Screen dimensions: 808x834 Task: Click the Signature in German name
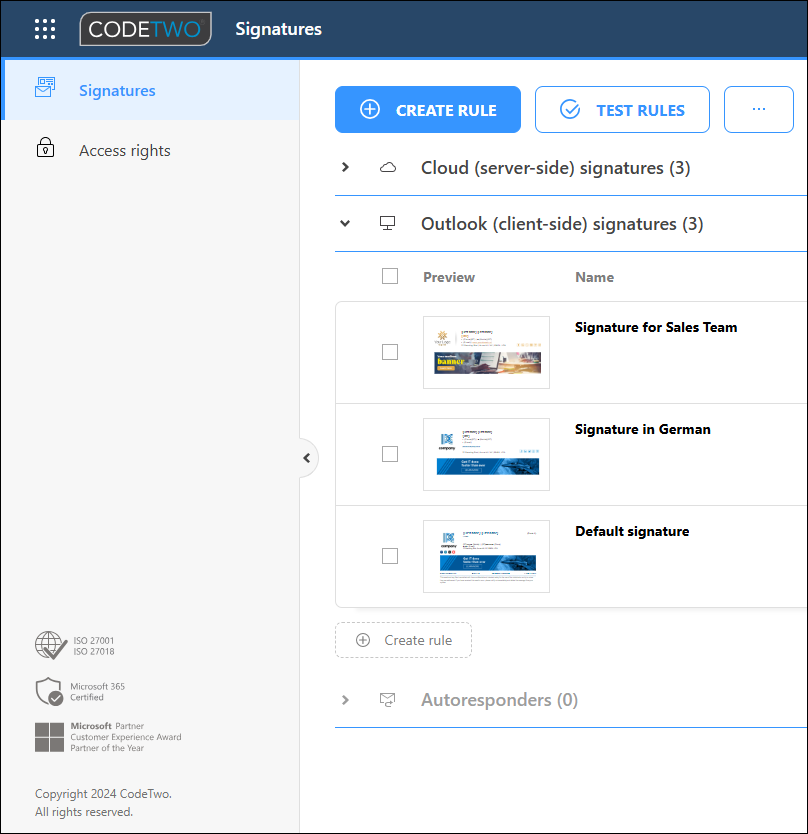pos(643,429)
